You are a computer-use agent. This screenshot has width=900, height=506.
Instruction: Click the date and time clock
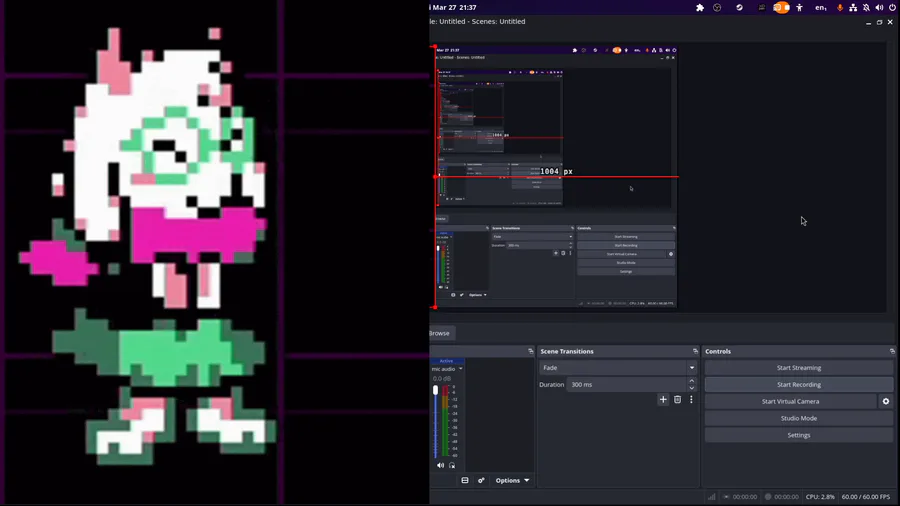click(453, 7)
